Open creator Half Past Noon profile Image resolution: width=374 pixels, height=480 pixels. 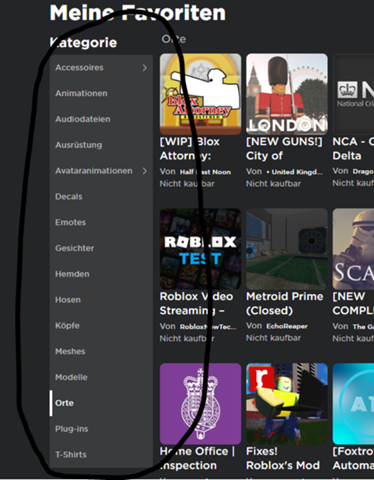pos(205,172)
